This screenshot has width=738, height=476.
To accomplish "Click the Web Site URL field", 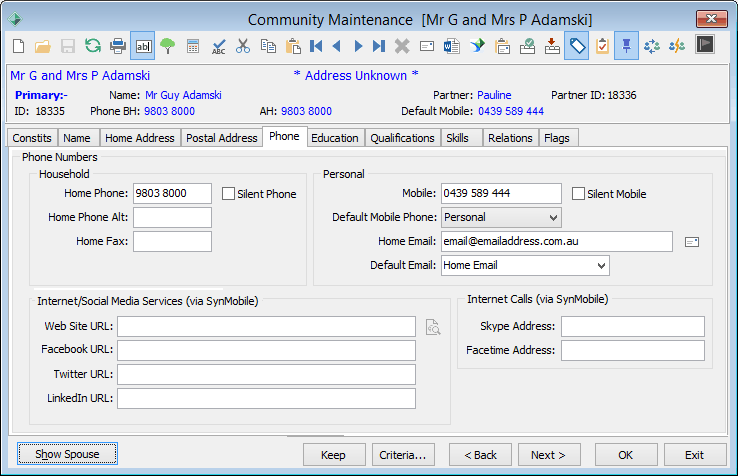I will click(x=266, y=326).
